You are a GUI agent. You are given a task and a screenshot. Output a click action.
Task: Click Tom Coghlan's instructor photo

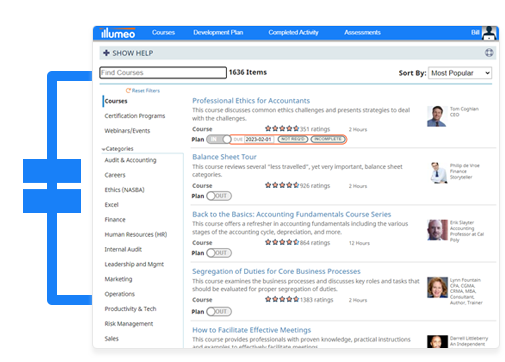click(437, 116)
